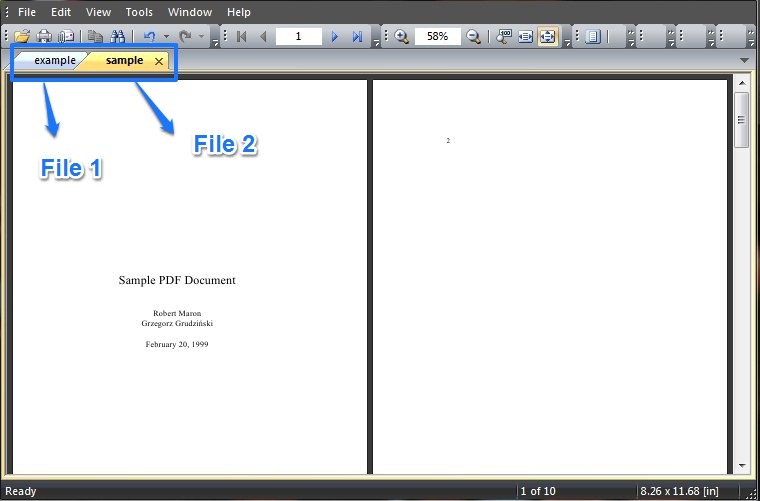The width and height of the screenshot is (760, 501).
Task: Open the View menu
Action: (98, 12)
